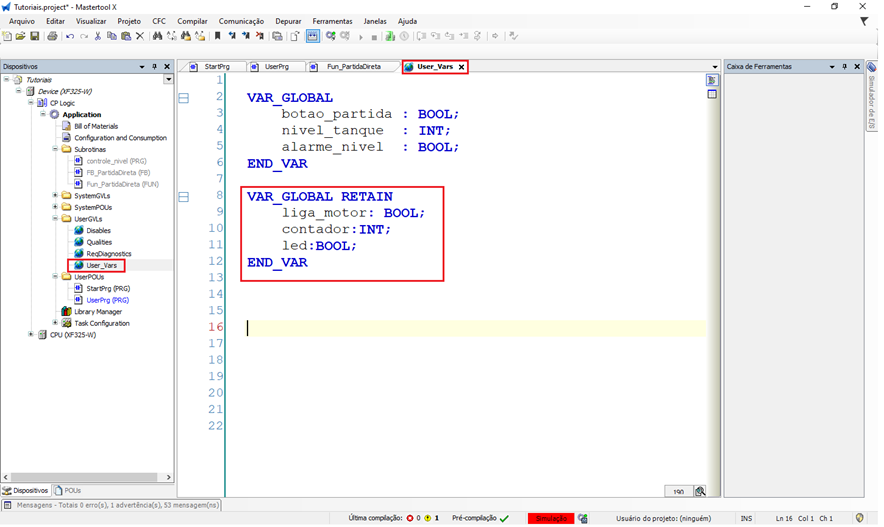The width and height of the screenshot is (884, 527).
Task: Open the Disables global variable list
Action: coord(98,230)
